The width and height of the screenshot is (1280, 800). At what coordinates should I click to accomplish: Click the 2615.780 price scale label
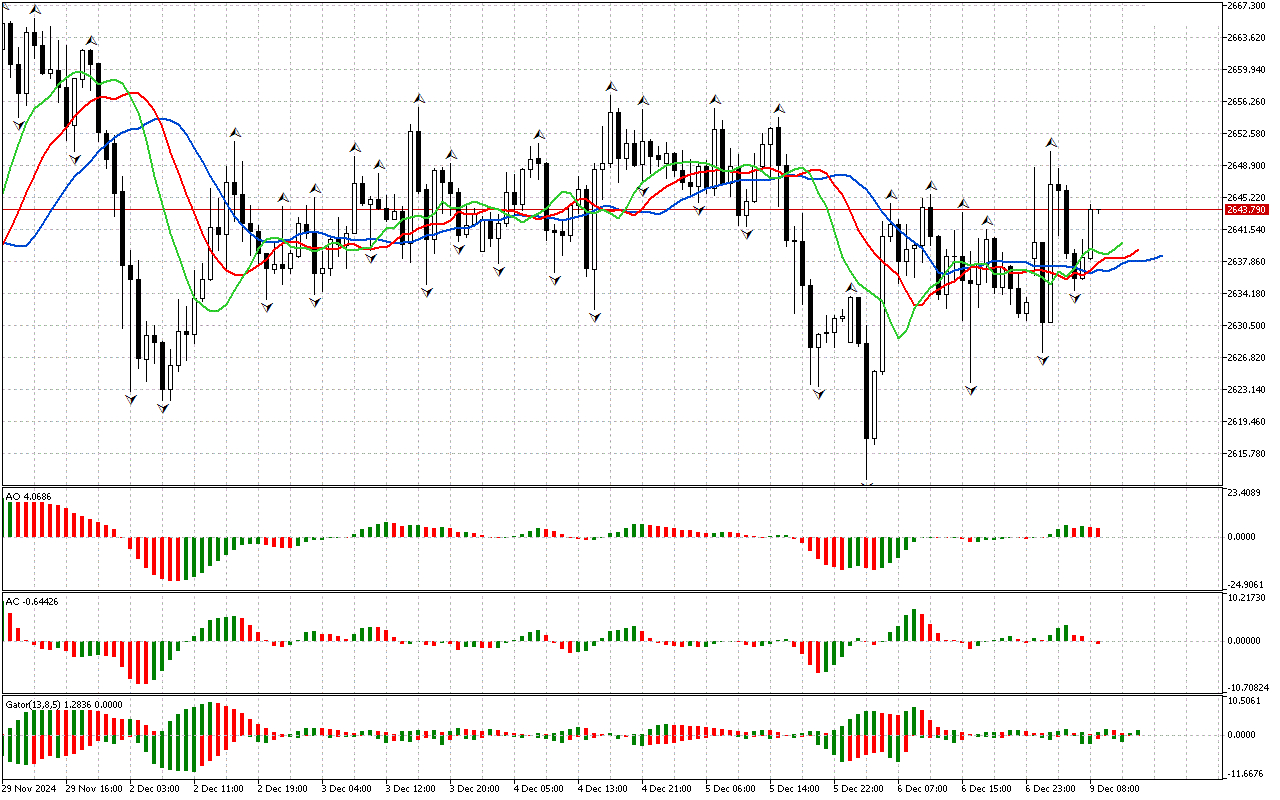click(x=1246, y=453)
